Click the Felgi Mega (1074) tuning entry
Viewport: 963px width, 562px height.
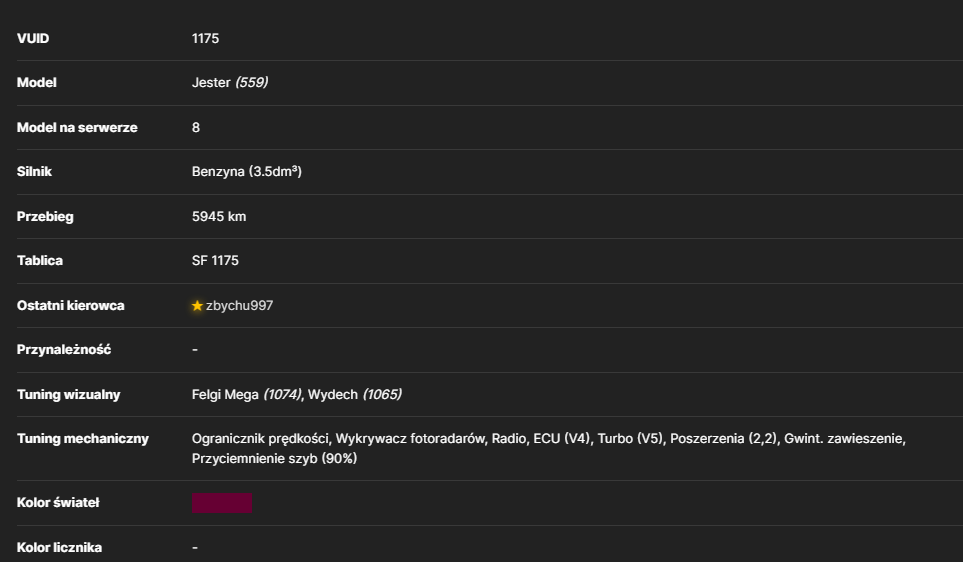click(247, 394)
